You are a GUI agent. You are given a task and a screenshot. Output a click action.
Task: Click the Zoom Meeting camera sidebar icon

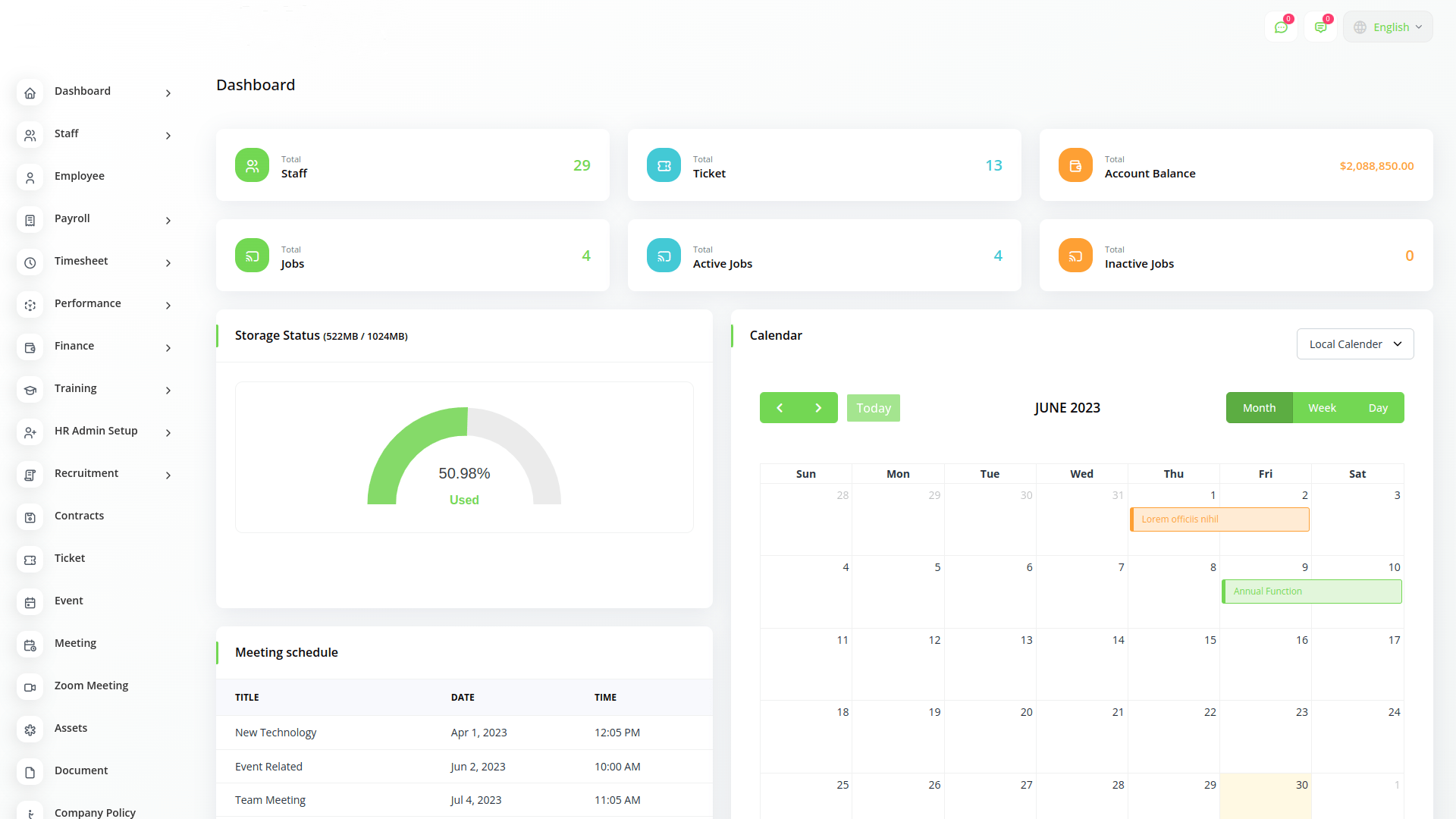(x=30, y=687)
